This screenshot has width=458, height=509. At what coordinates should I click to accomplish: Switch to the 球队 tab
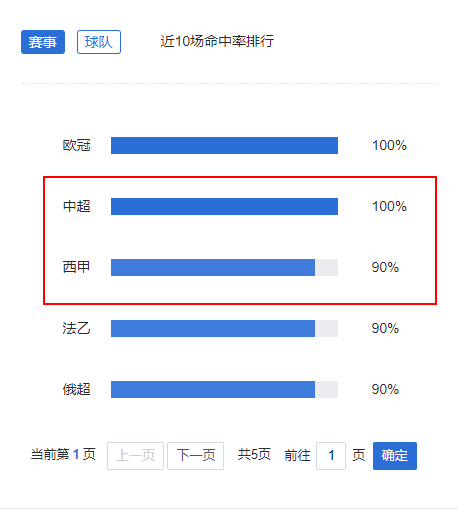coord(99,42)
